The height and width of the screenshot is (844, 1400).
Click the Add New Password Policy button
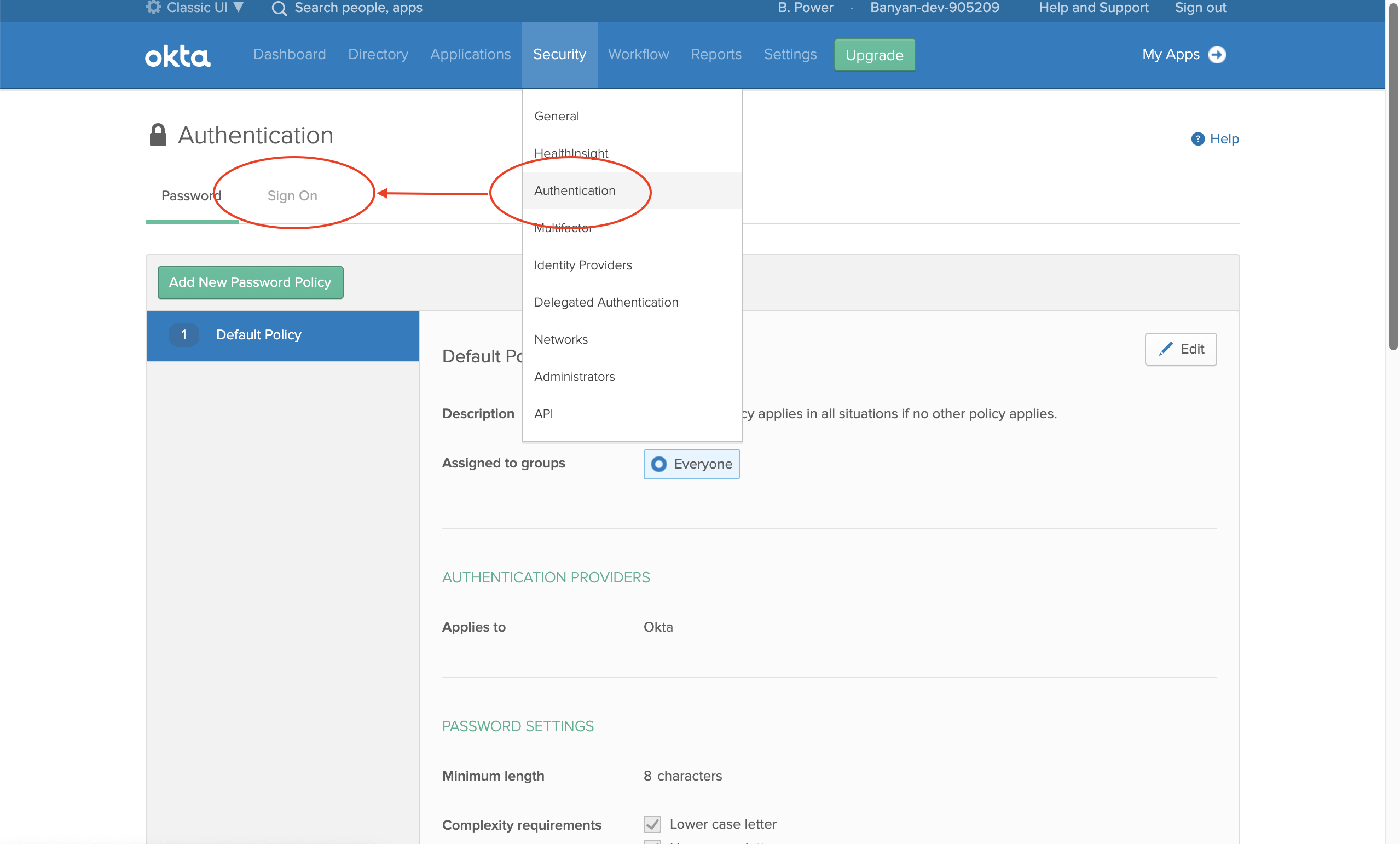point(250,282)
